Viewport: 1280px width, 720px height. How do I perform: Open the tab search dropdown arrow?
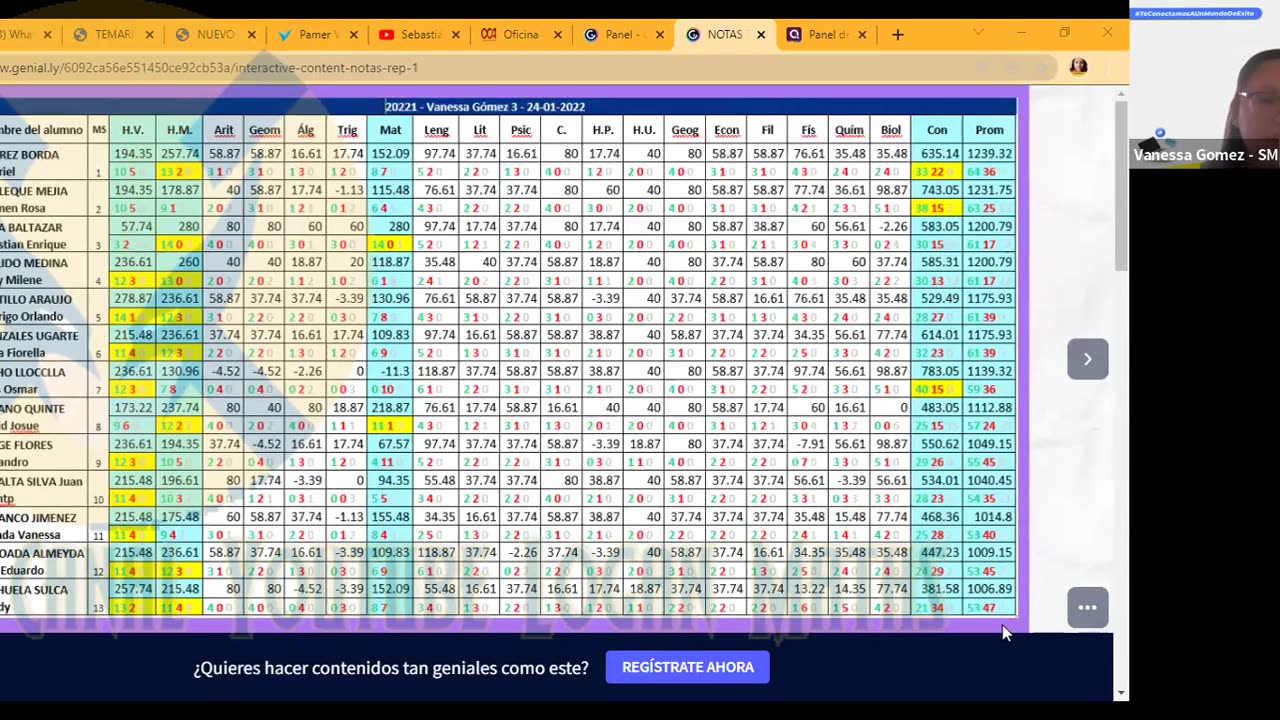[978, 33]
